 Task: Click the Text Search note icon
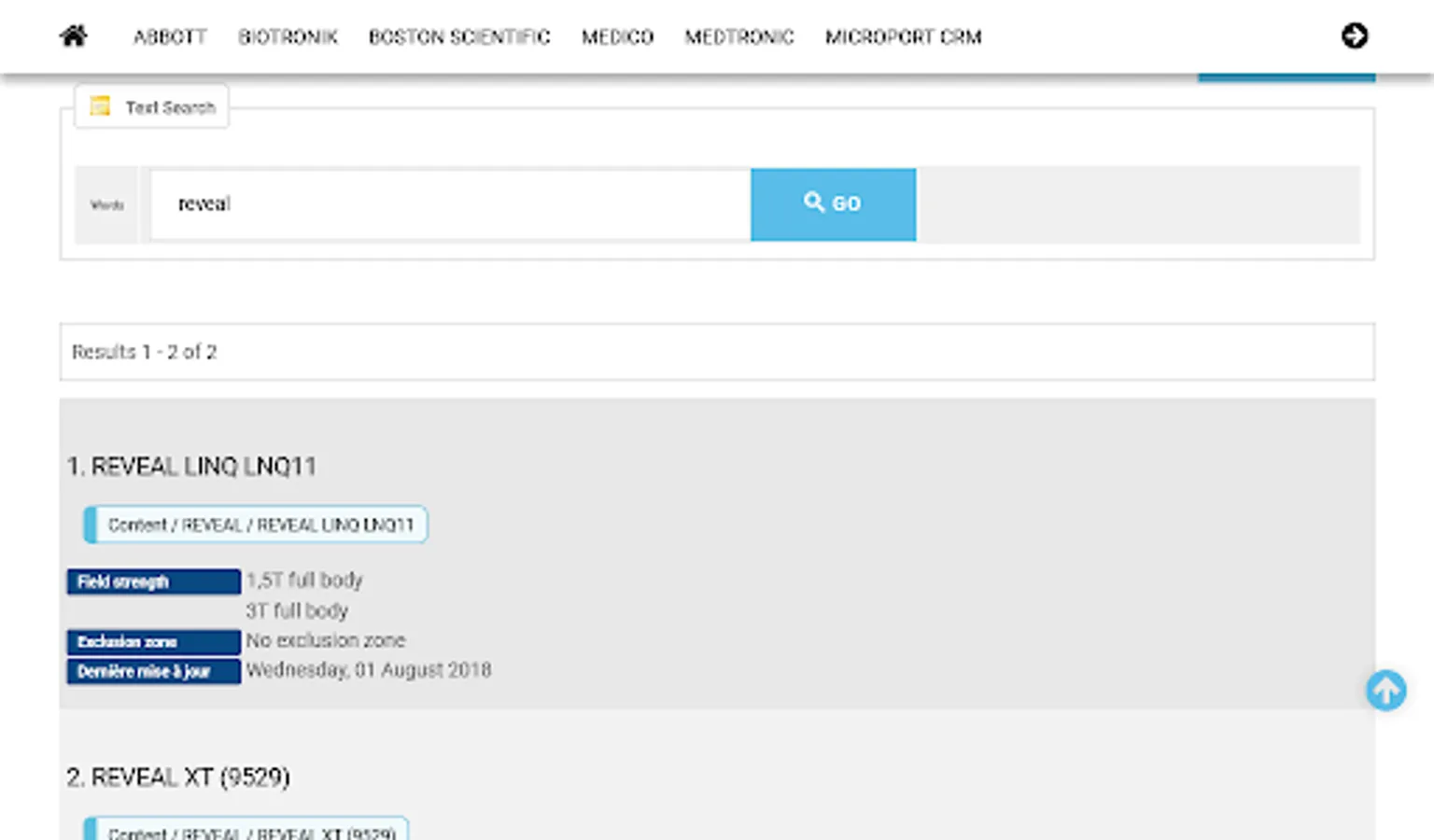point(100,106)
